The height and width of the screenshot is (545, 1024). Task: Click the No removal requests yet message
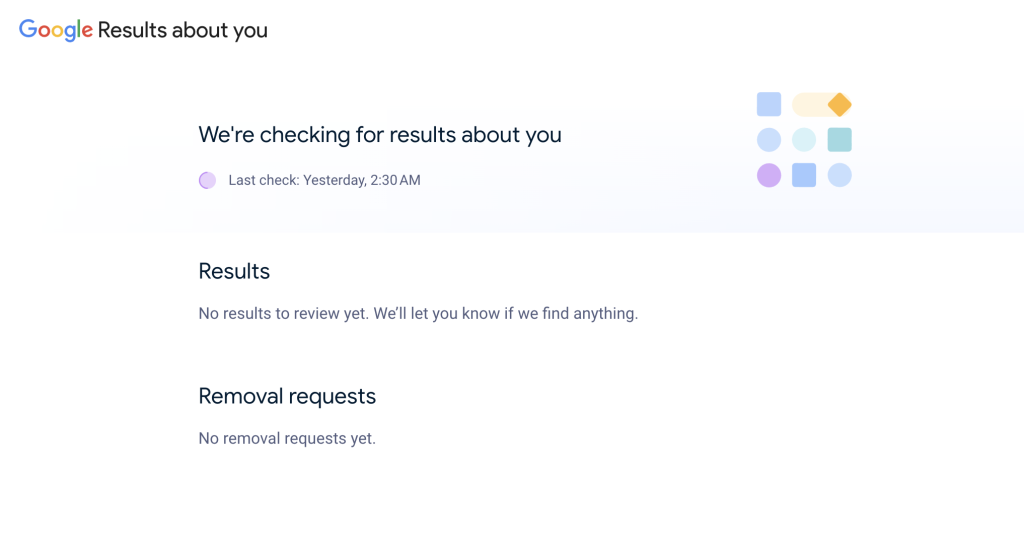click(x=287, y=439)
